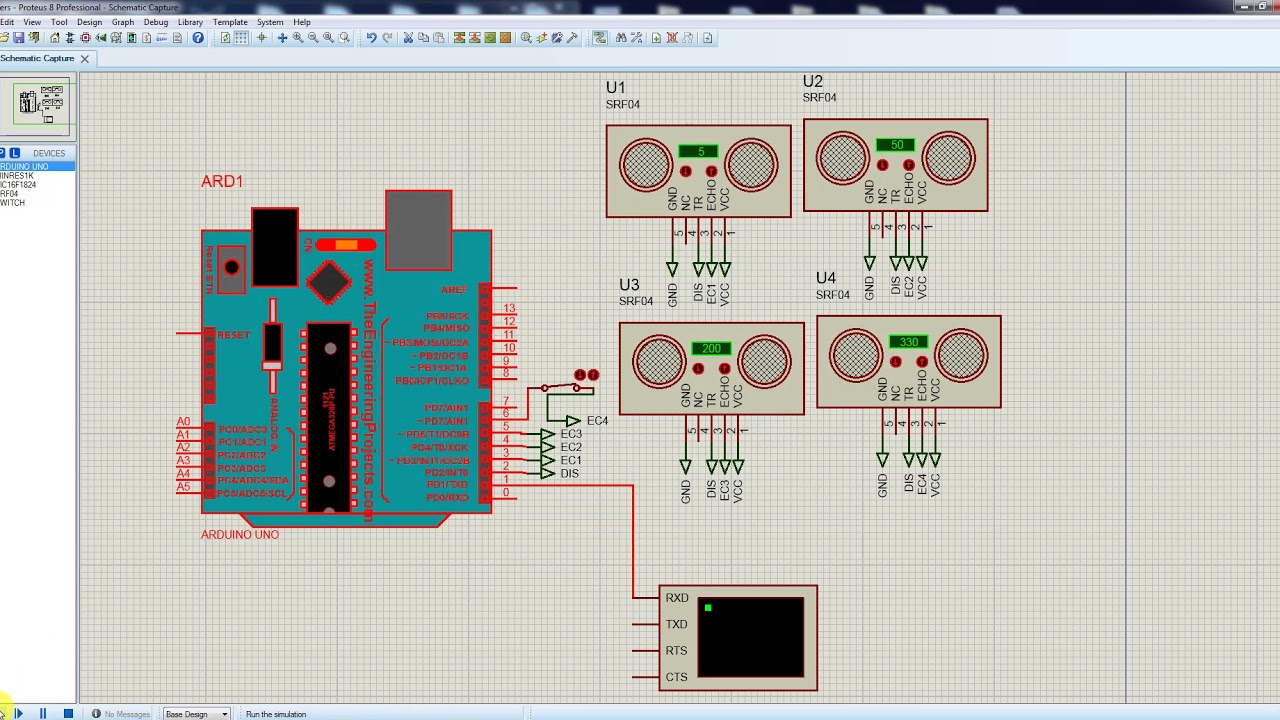Open the PCB Layout icon
Screen dimensions: 1280x720
tap(85, 38)
